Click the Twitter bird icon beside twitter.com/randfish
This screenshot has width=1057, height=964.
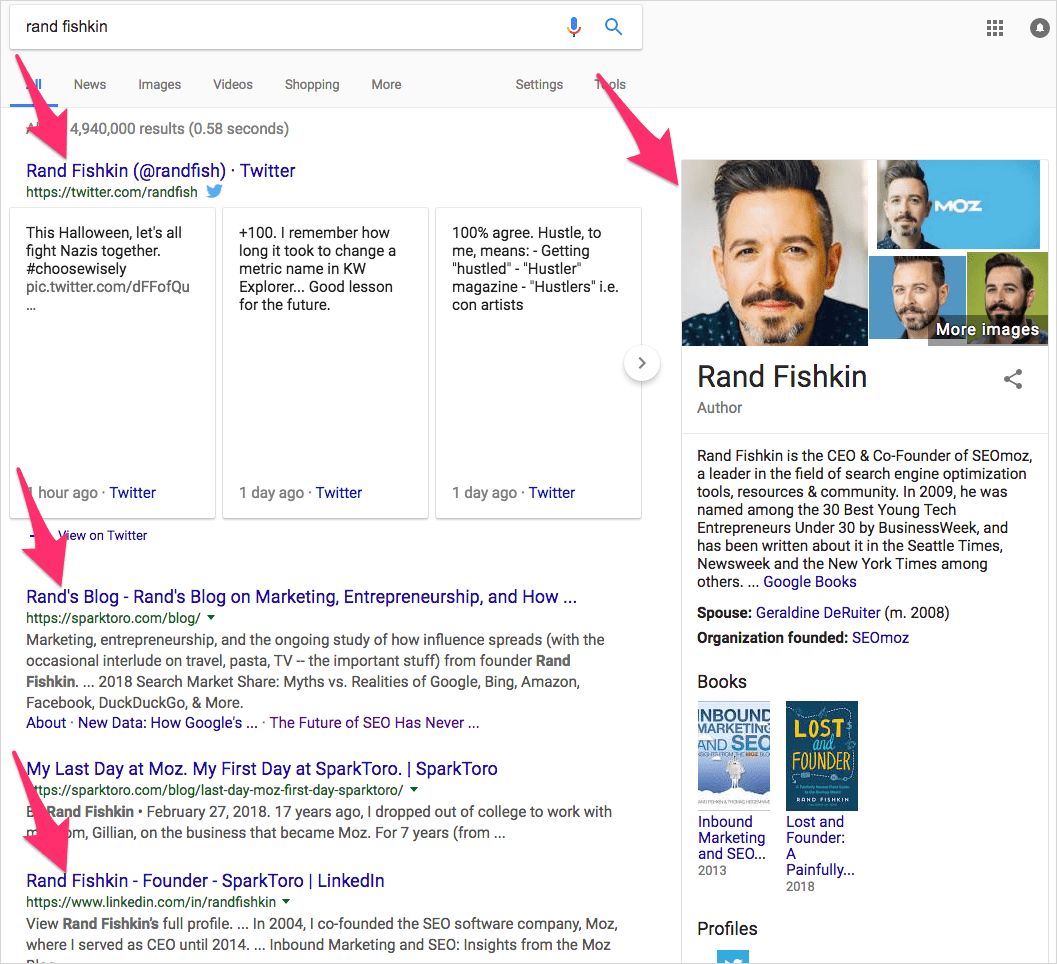click(214, 191)
